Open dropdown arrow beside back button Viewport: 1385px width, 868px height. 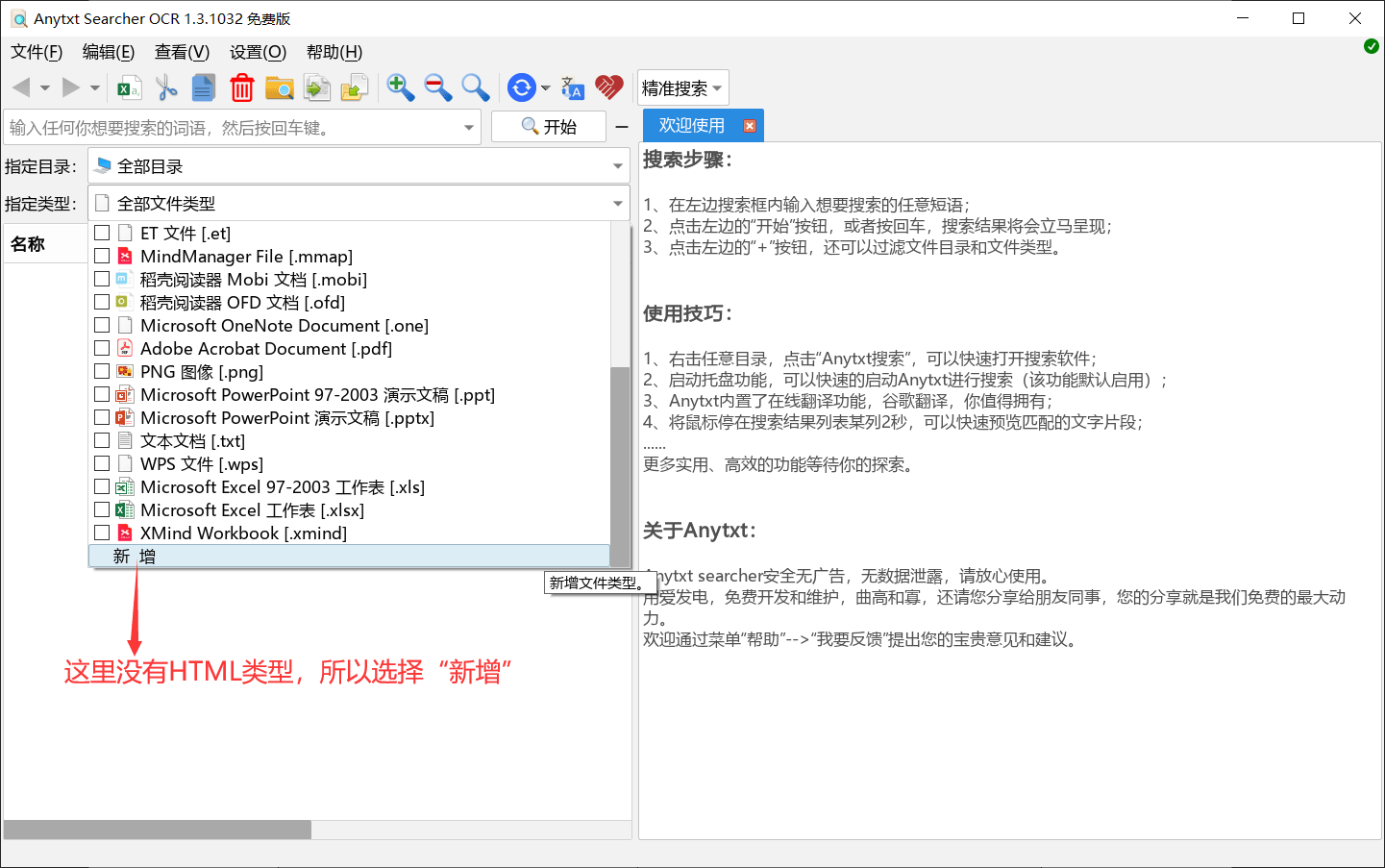44,87
